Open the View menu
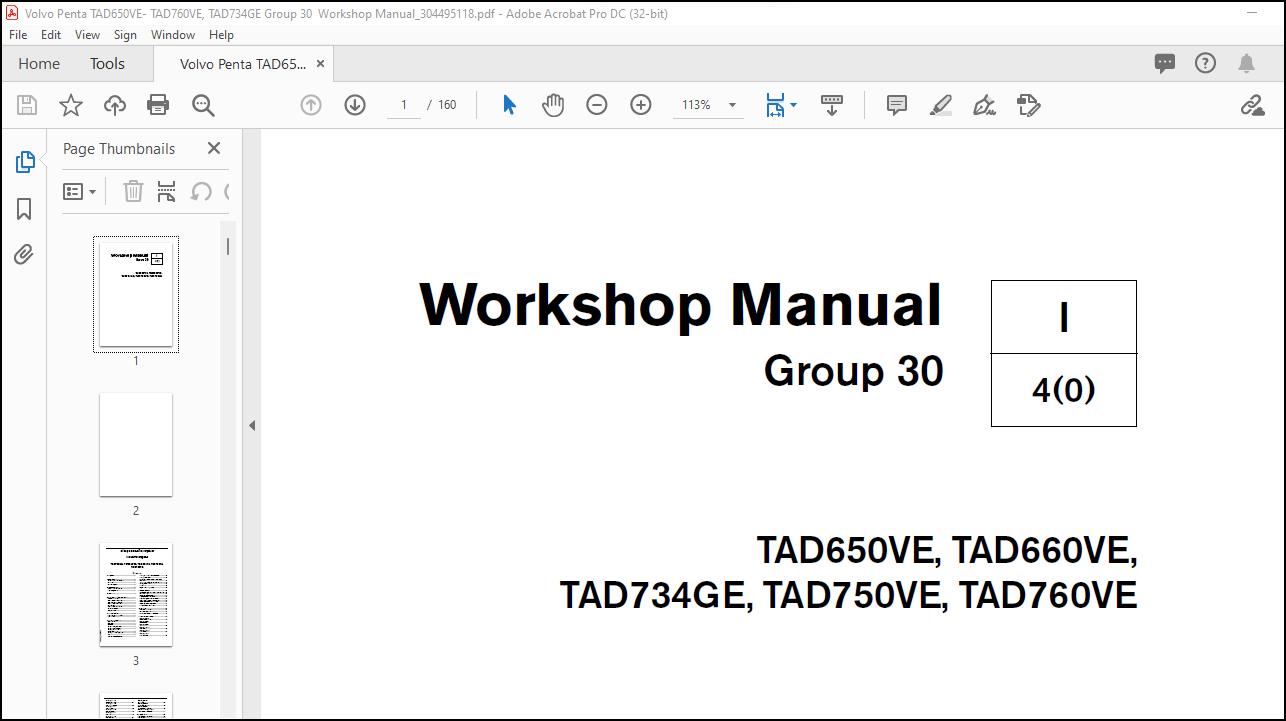 (88, 34)
